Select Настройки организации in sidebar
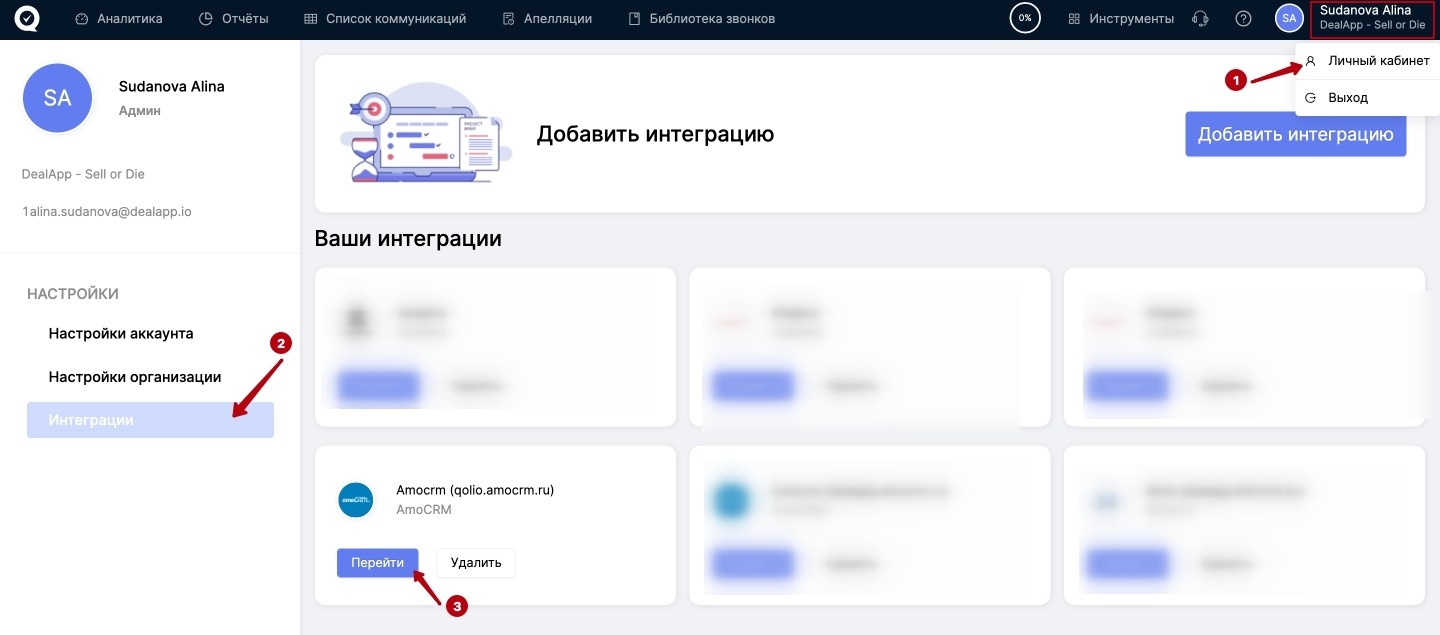The image size is (1440, 635). 135,377
